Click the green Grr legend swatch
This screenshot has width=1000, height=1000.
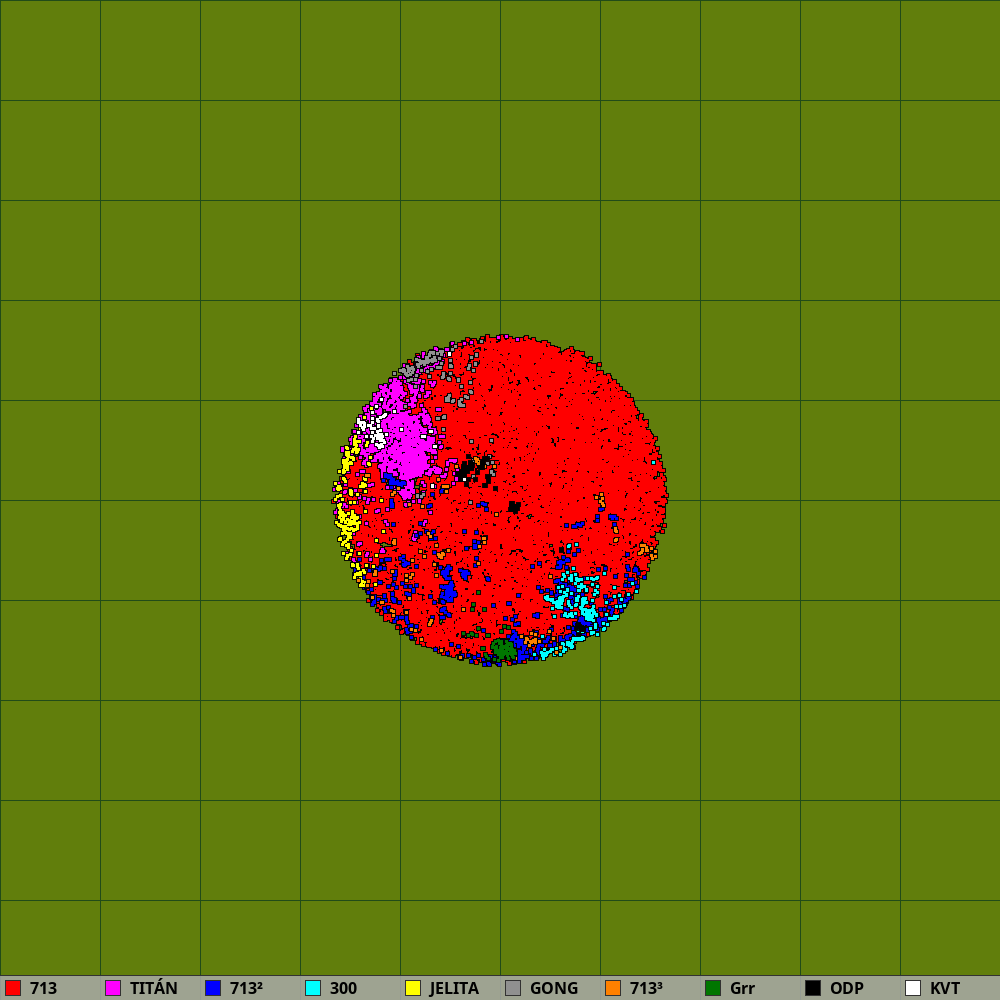tap(713, 988)
